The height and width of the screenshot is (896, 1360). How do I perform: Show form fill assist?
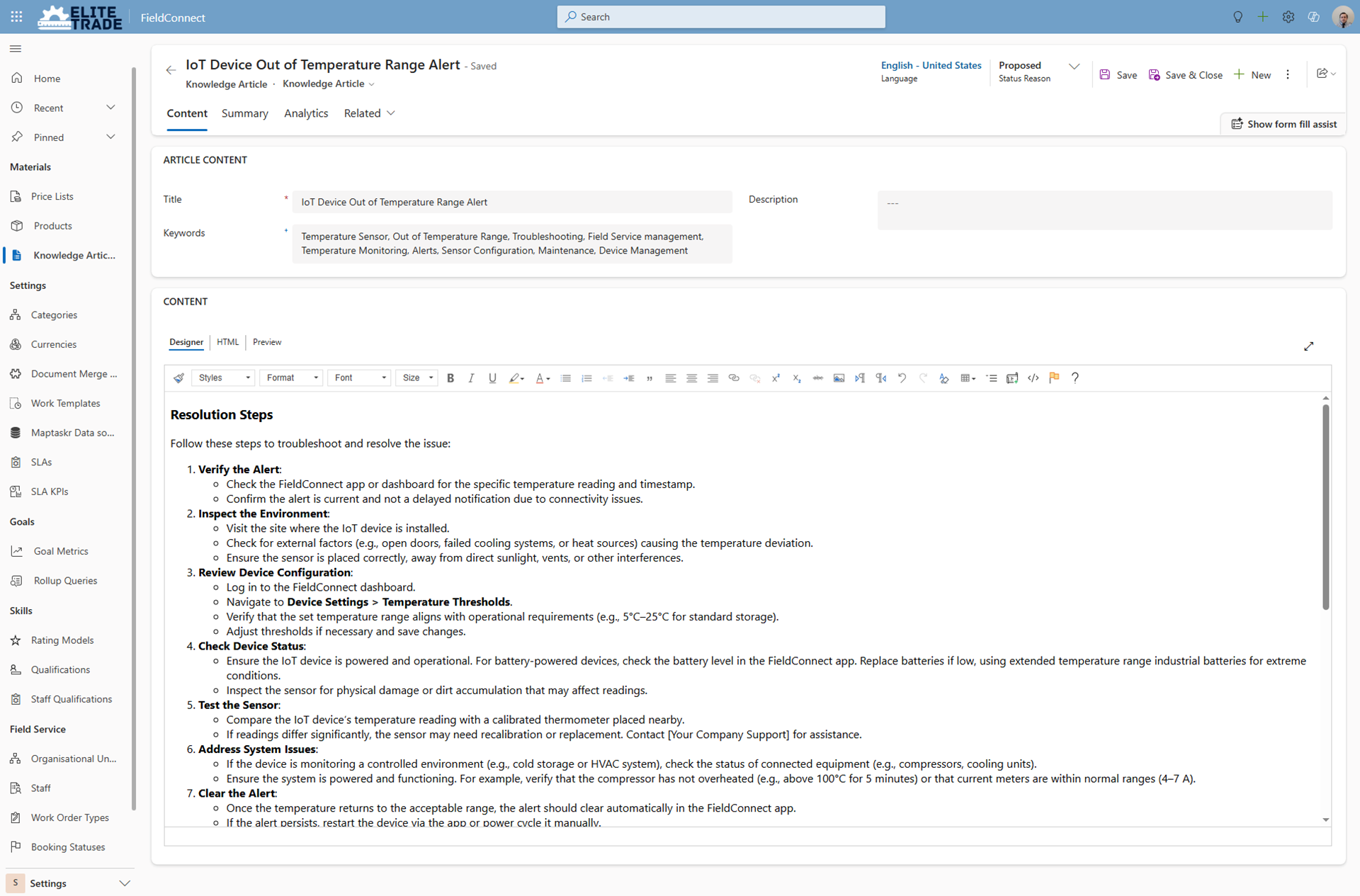pyautogui.click(x=1283, y=124)
